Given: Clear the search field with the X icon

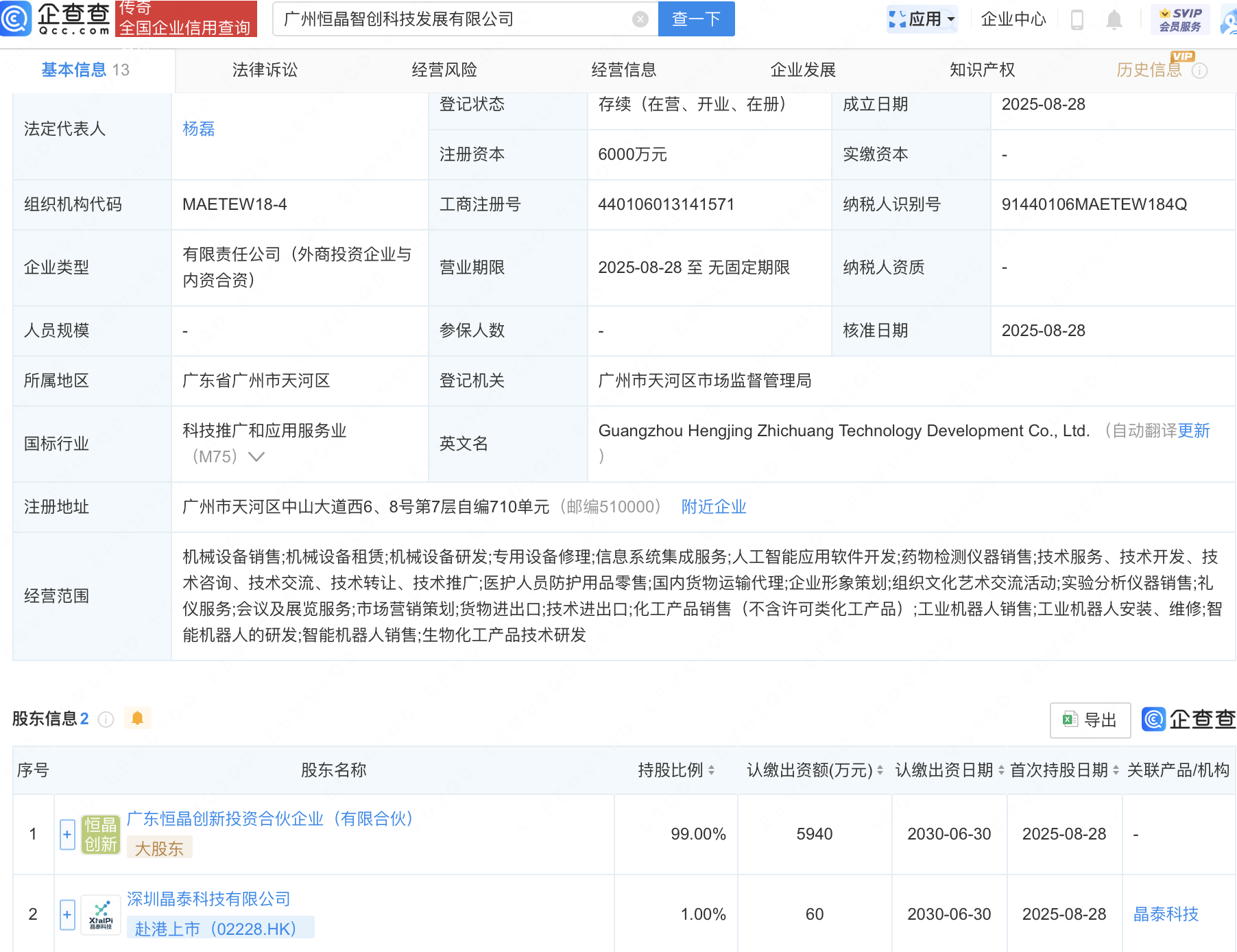Looking at the screenshot, I should 640,19.
